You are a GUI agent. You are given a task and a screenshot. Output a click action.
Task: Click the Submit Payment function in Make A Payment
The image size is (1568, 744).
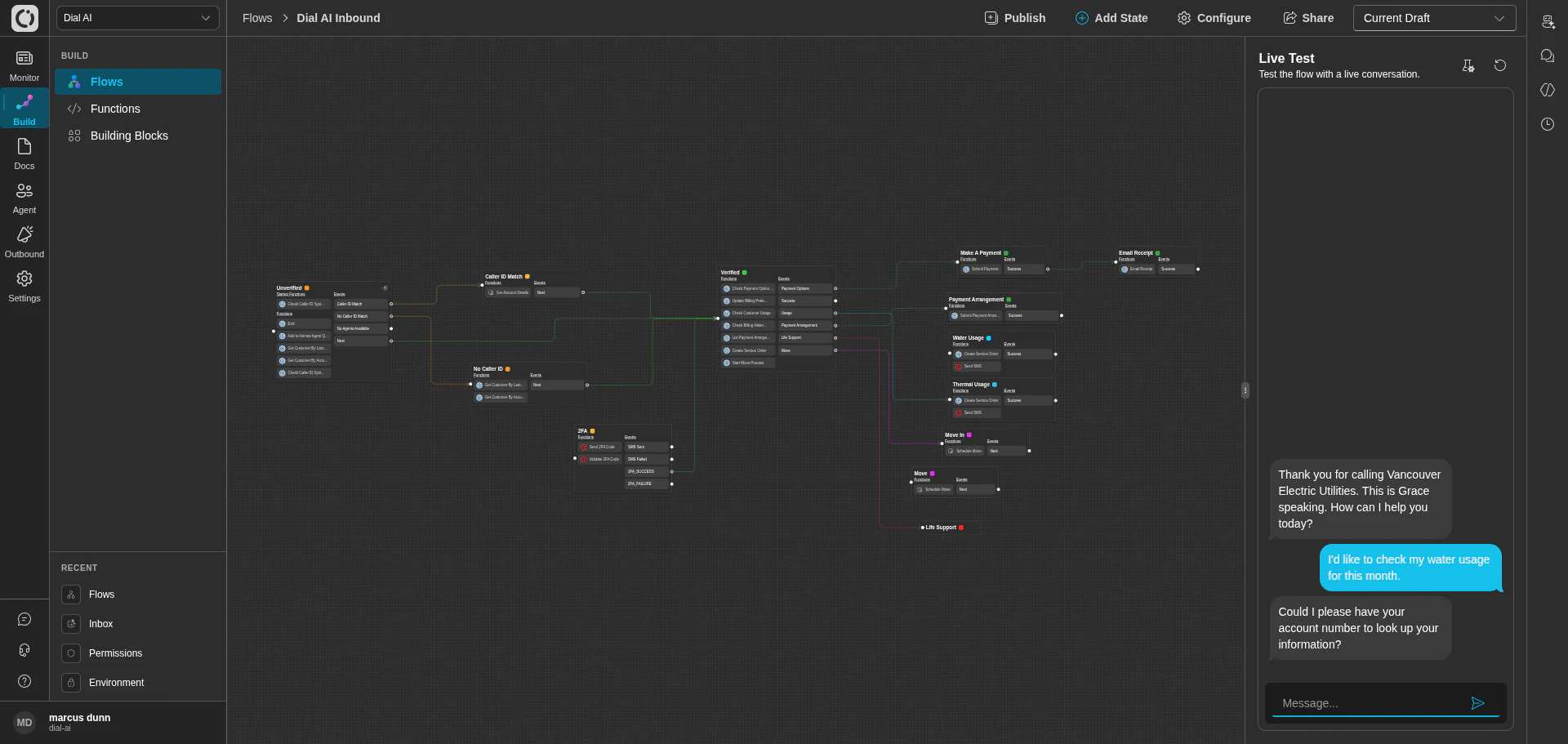(x=981, y=269)
